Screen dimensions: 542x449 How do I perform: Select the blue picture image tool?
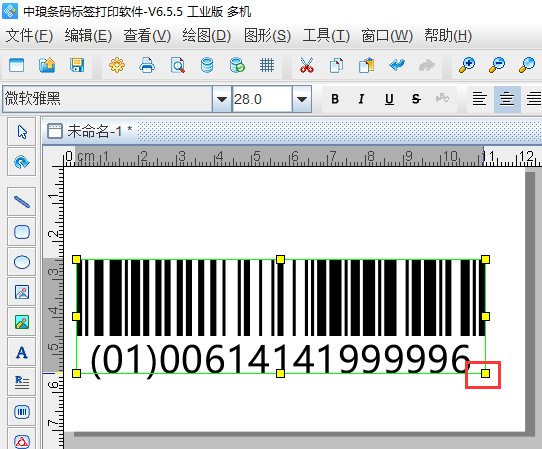click(22, 292)
